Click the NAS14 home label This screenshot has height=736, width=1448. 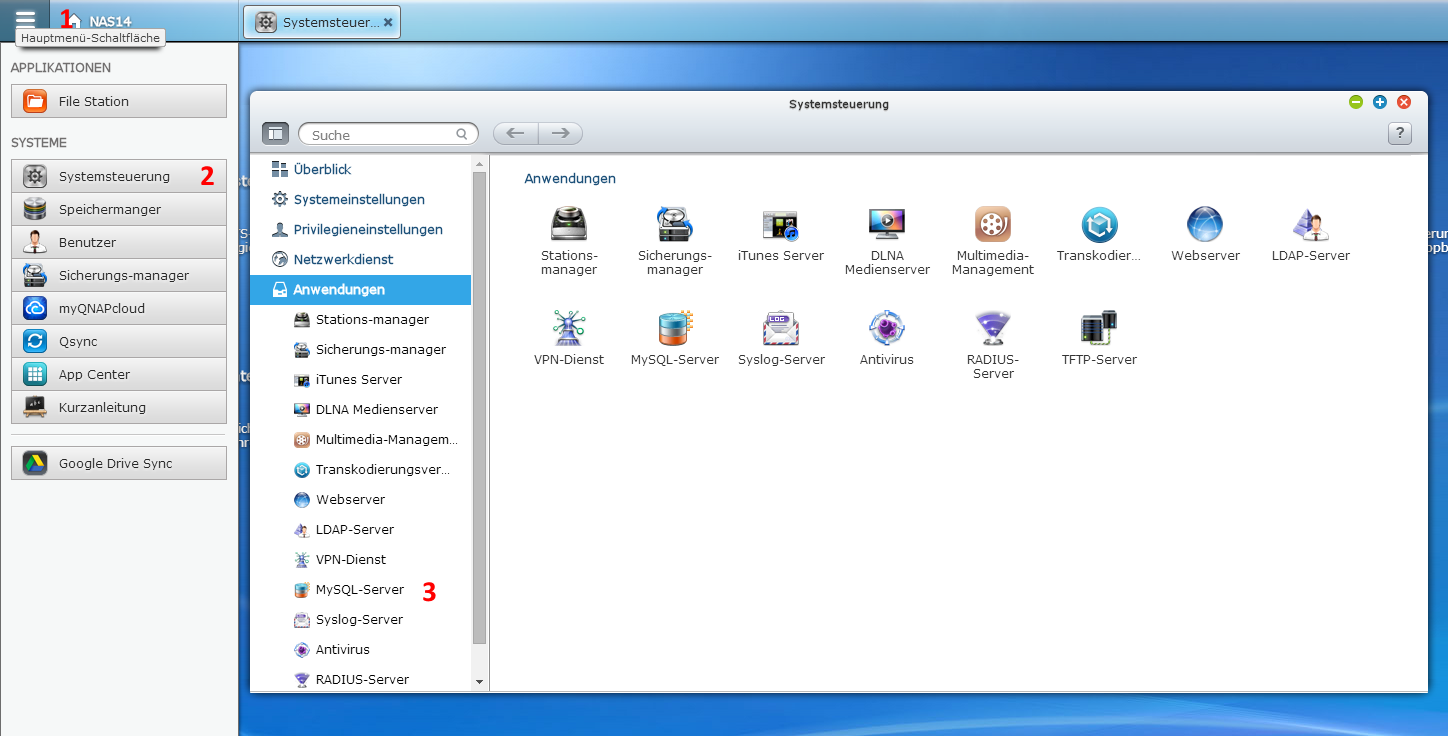pyautogui.click(x=110, y=21)
